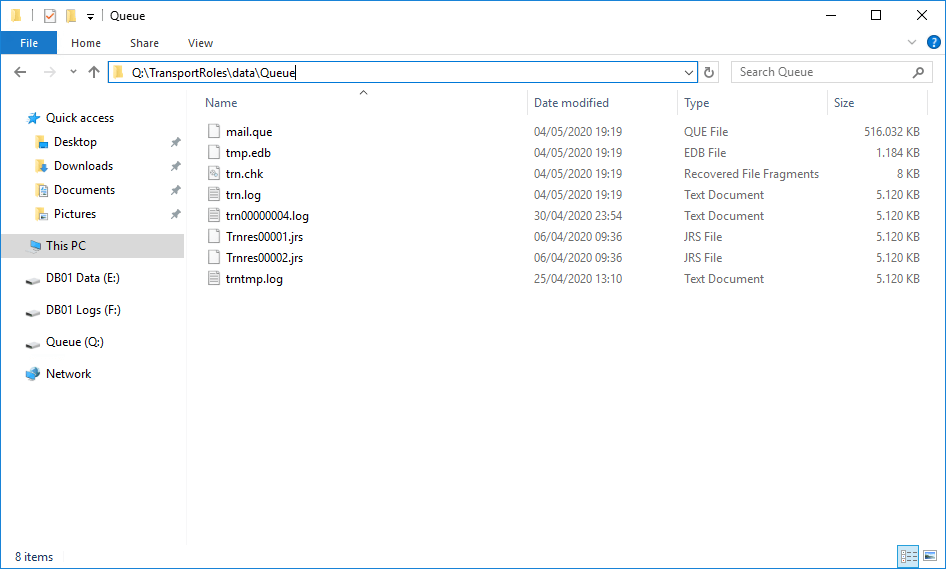Image resolution: width=946 pixels, height=569 pixels.
Task: Select the Trnres00001.jrs file icon
Action: tap(214, 237)
